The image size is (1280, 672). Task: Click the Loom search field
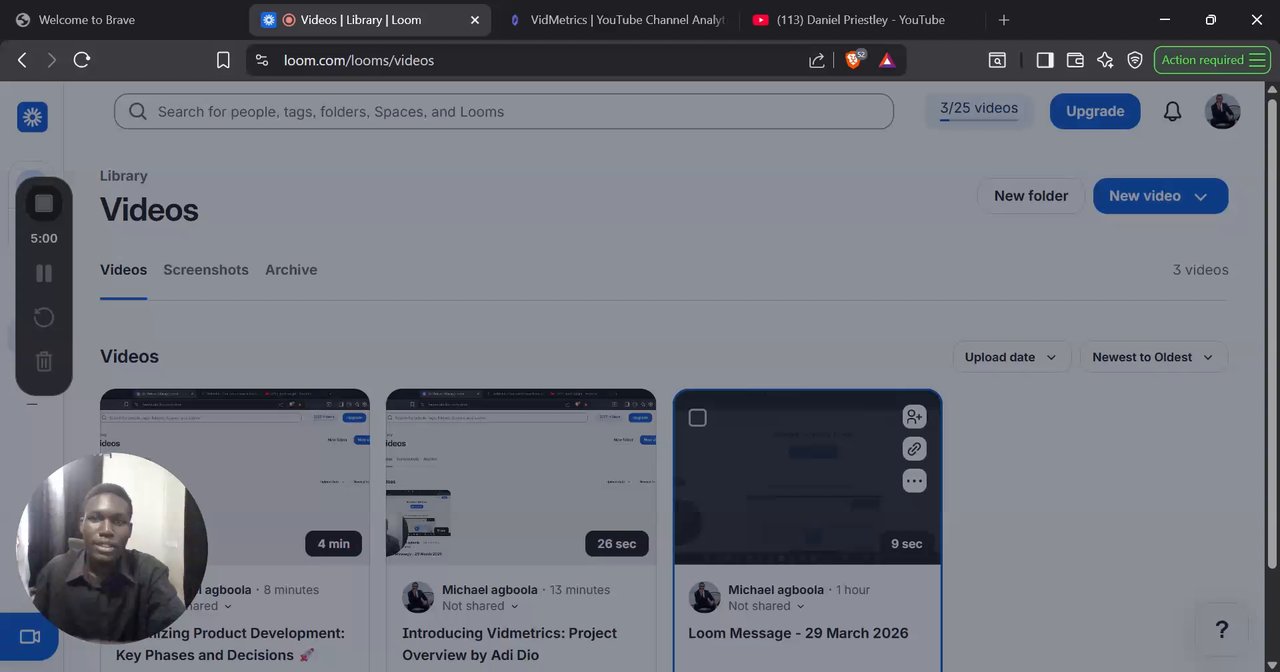tap(504, 112)
